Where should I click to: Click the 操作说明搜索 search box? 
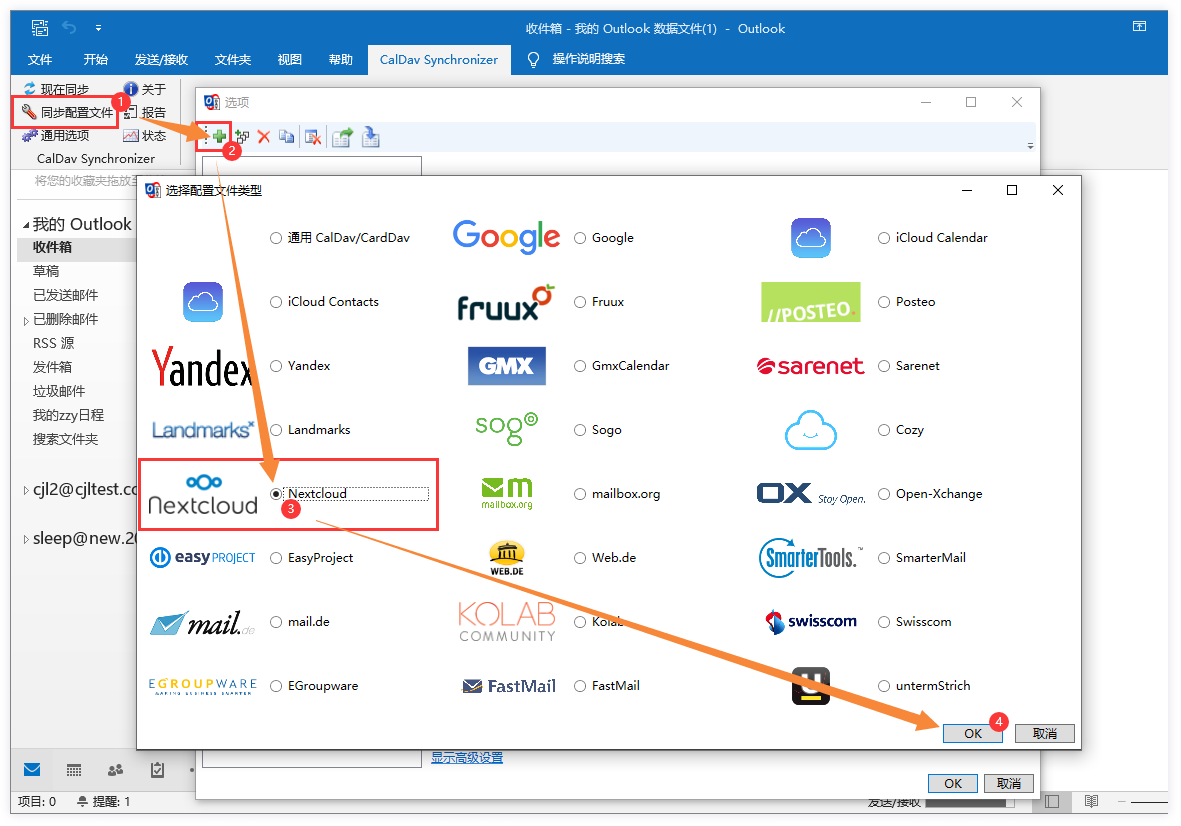click(588, 59)
